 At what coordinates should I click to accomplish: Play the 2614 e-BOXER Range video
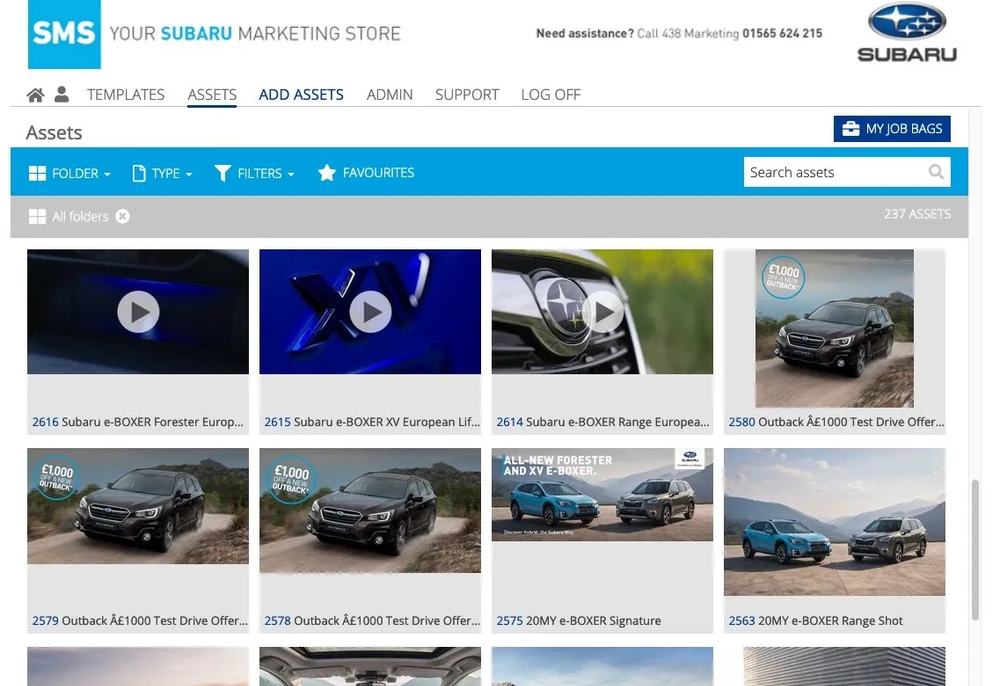click(603, 312)
